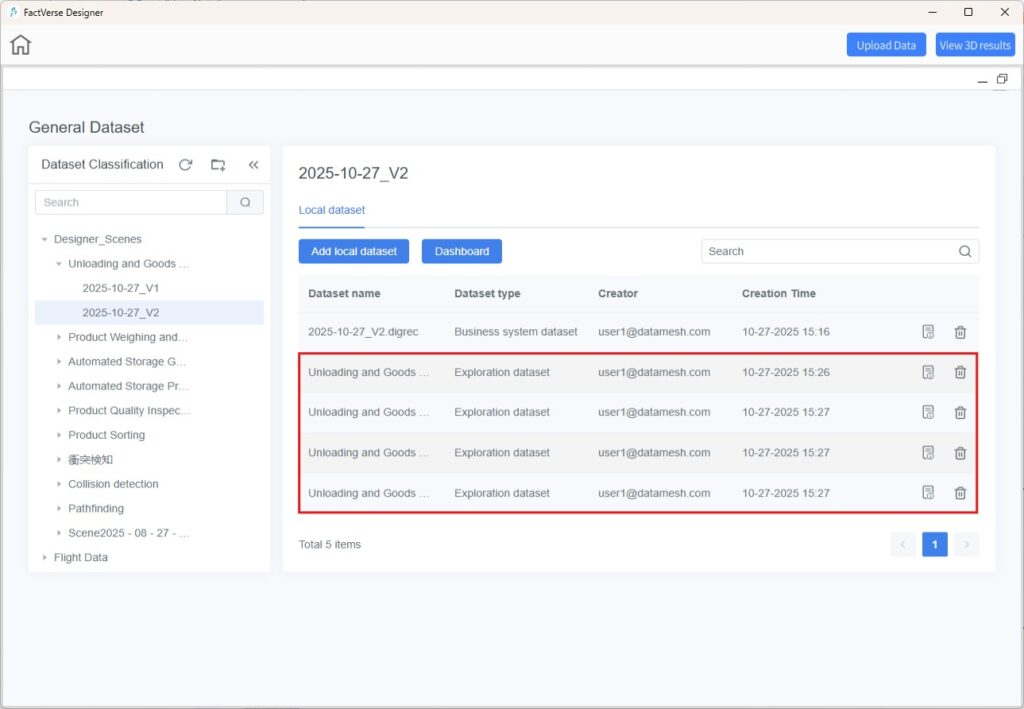
Task: Click Add local dataset button
Action: pos(353,251)
